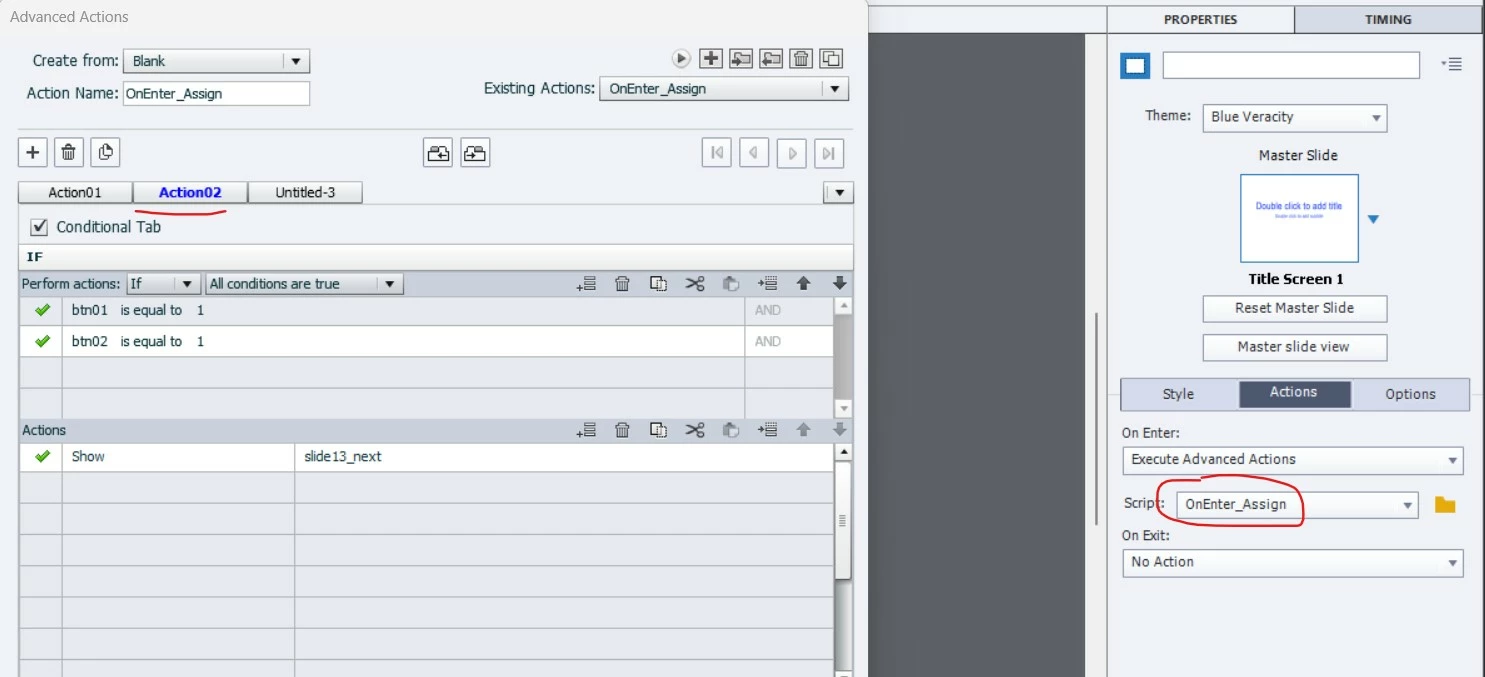Jump to first decision tab
Viewport: 1485px width, 677px height.
coord(717,153)
